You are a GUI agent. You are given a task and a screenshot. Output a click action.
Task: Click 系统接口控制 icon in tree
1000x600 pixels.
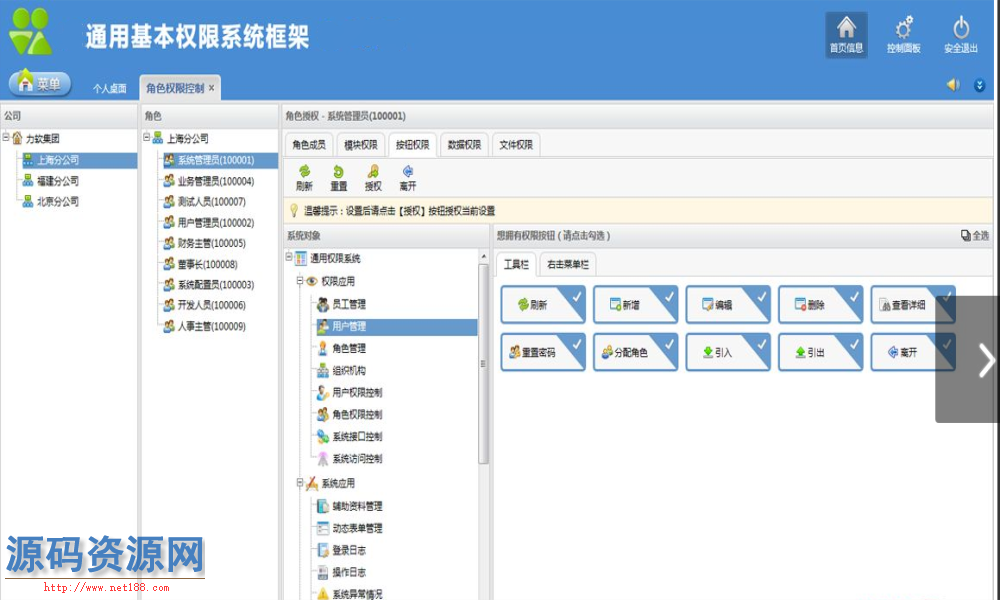pos(323,436)
